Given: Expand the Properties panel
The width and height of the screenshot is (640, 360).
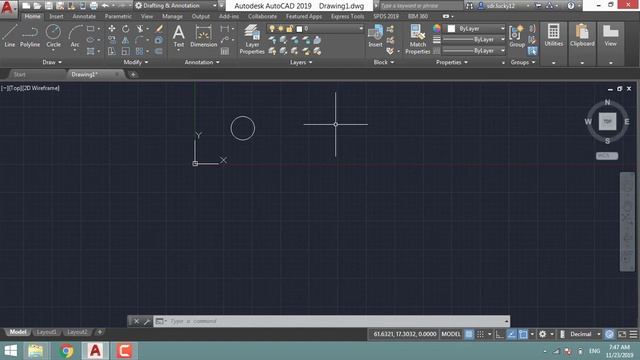Looking at the screenshot, I should [x=452, y=62].
